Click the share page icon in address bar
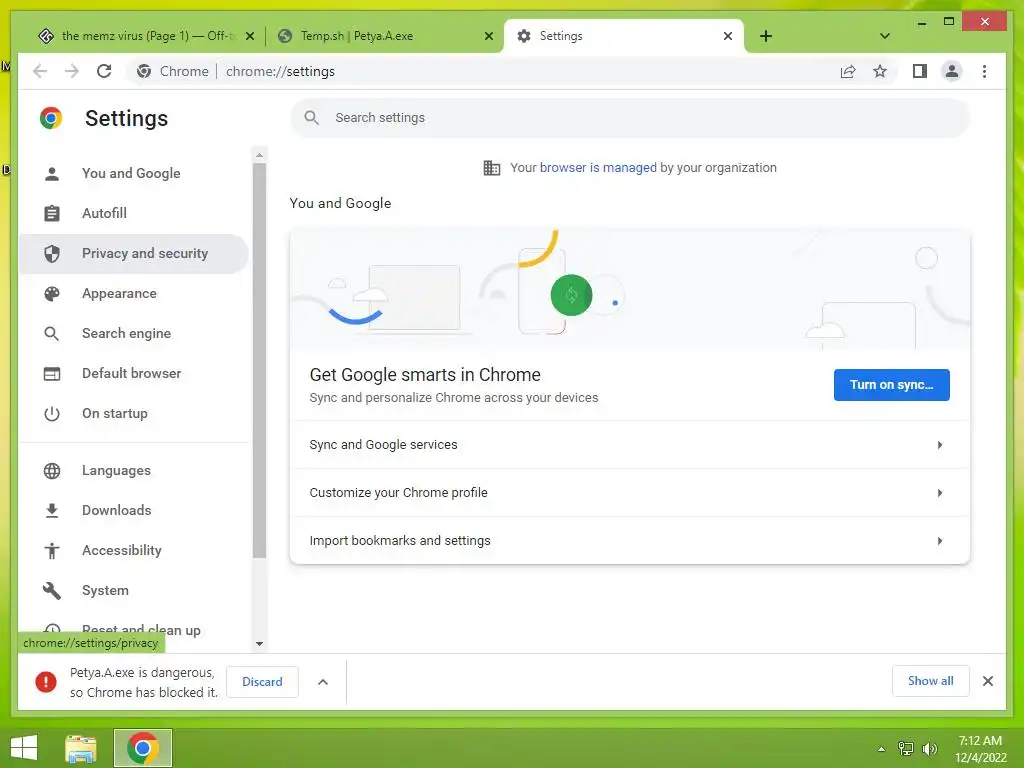The width and height of the screenshot is (1024, 768). coord(848,71)
